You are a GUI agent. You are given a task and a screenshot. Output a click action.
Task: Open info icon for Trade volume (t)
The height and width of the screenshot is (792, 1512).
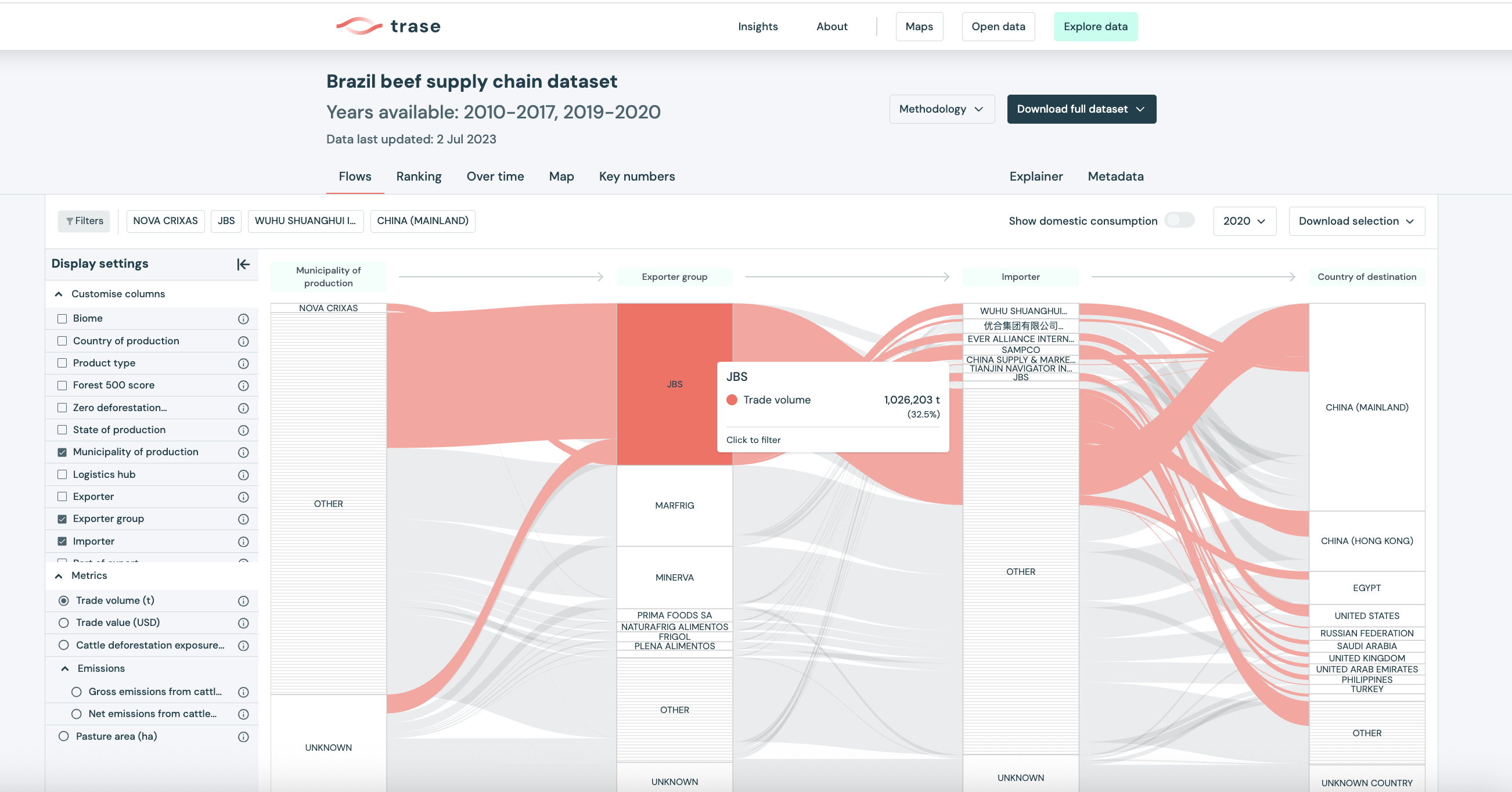click(243, 601)
